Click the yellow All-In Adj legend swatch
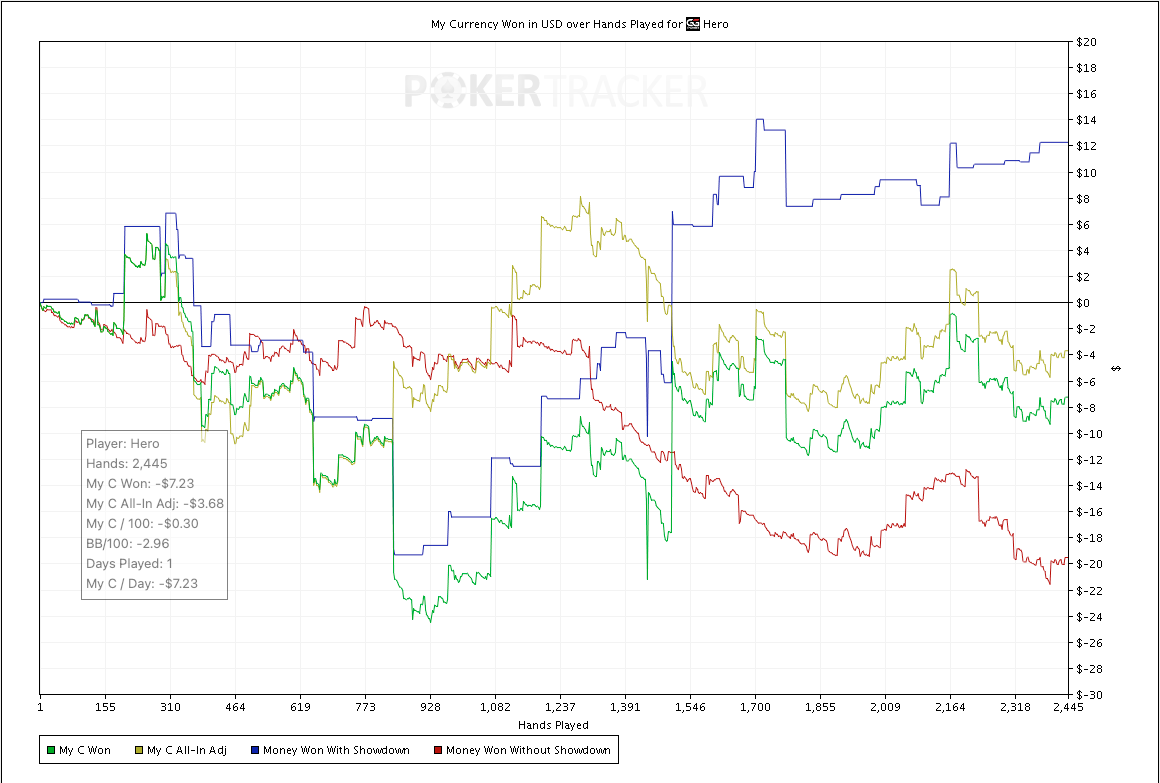Image resolution: width=1160 pixels, height=783 pixels. (x=137, y=750)
